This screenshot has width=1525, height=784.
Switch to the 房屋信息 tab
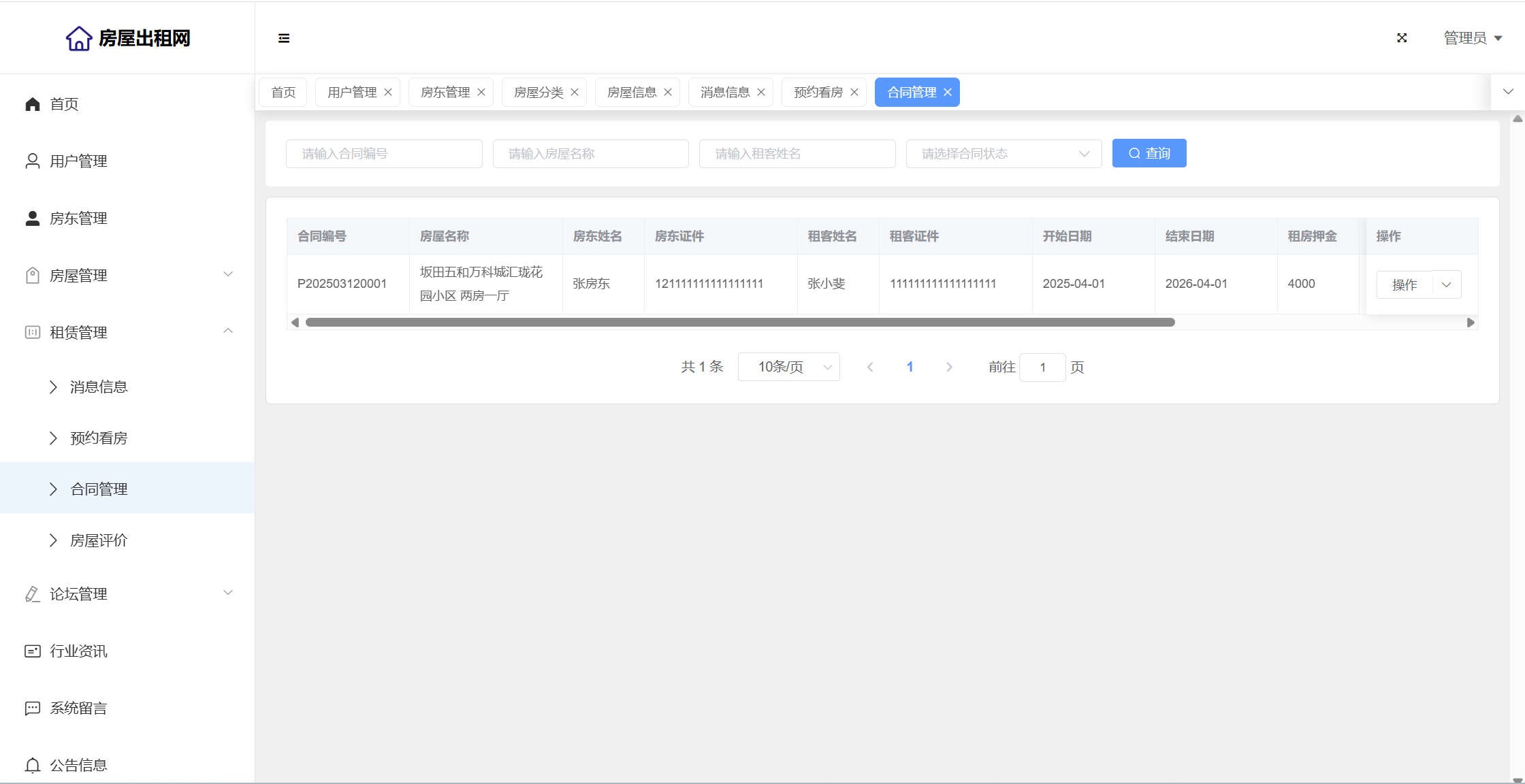[631, 93]
